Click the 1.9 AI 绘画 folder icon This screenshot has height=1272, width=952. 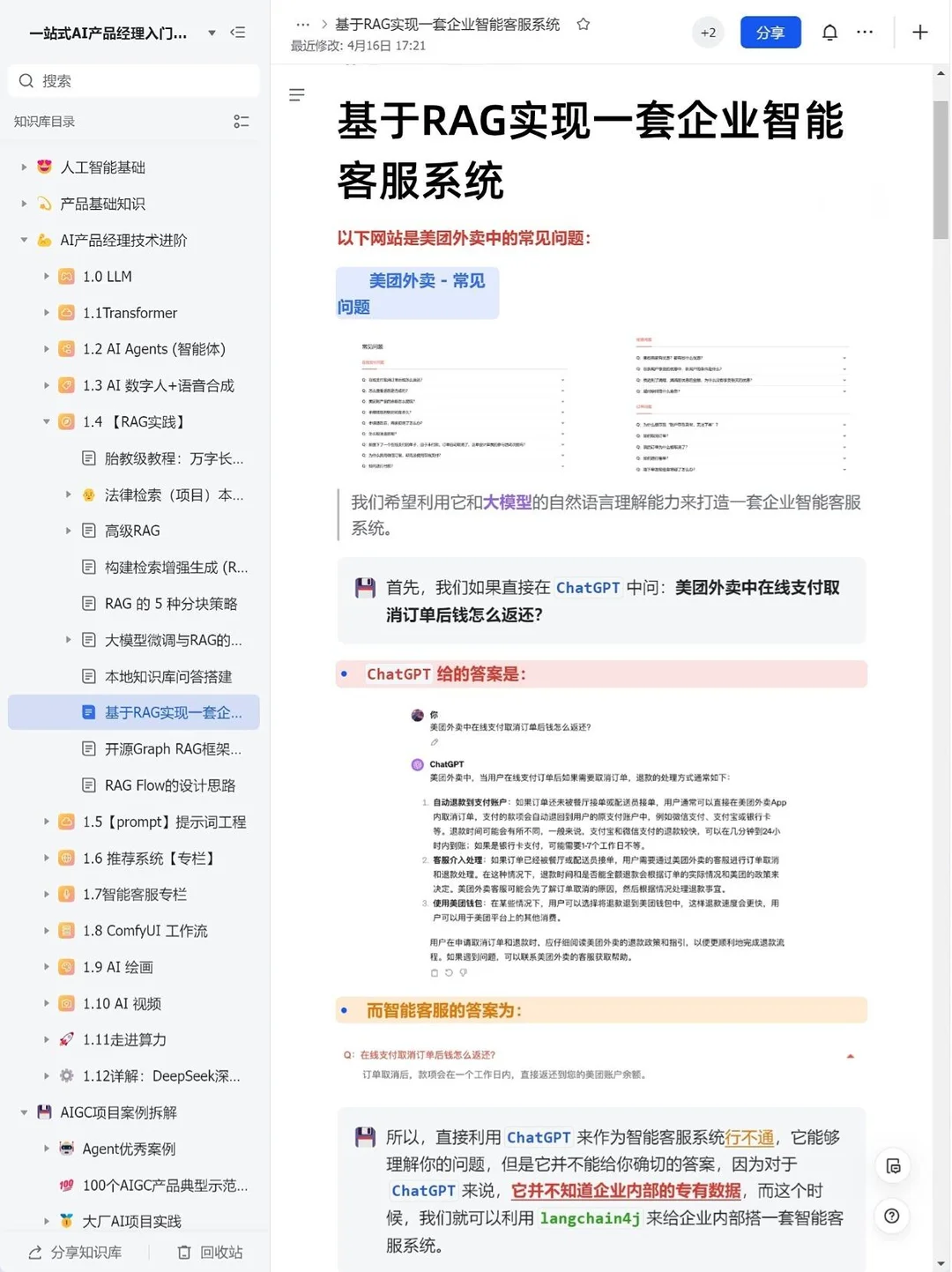(x=66, y=967)
